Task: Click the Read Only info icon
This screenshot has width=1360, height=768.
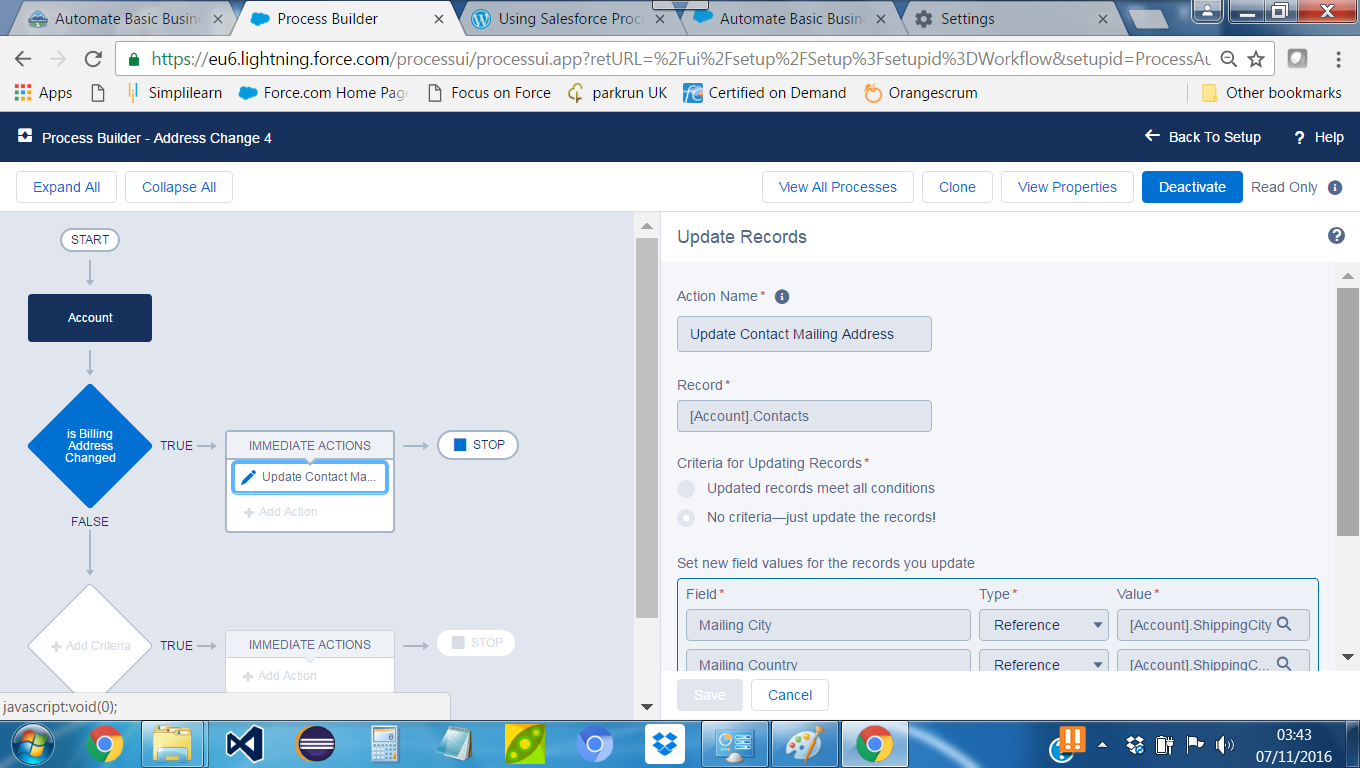Action: [x=1335, y=187]
